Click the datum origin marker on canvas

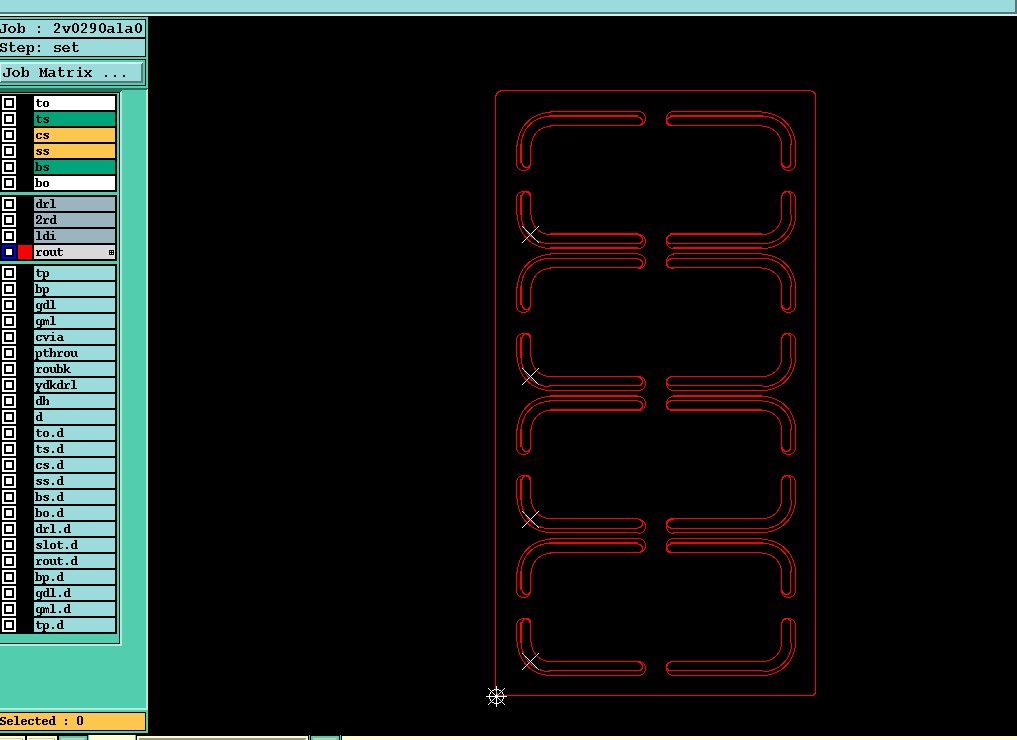[x=496, y=697]
